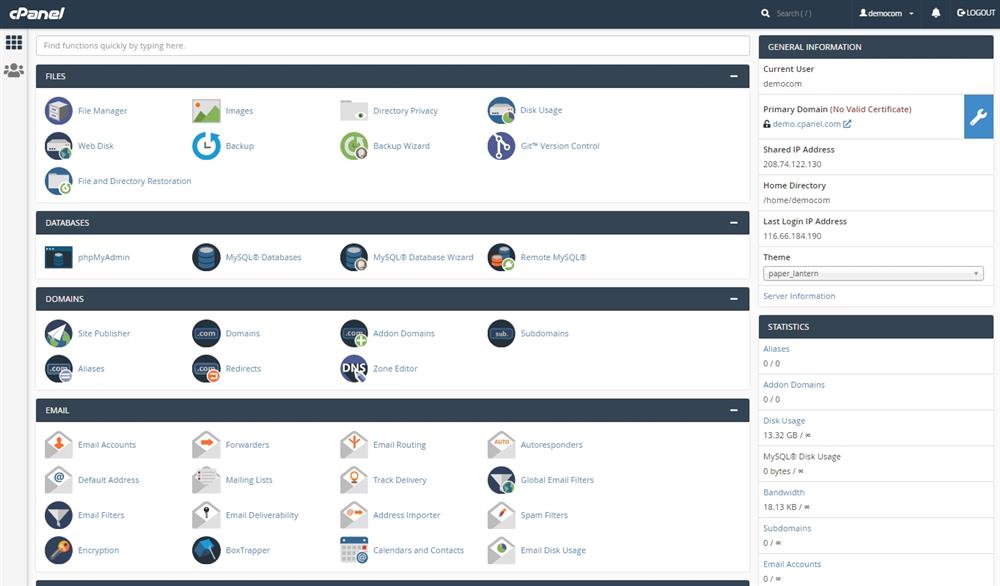1000x586 pixels.
Task: Open the Email Accounts envelope icon
Action: pyautogui.click(x=59, y=445)
